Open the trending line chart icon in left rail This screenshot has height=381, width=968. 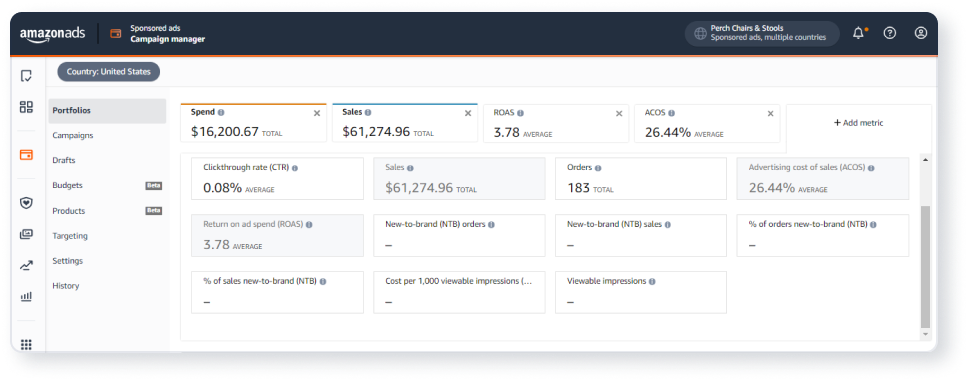26,266
